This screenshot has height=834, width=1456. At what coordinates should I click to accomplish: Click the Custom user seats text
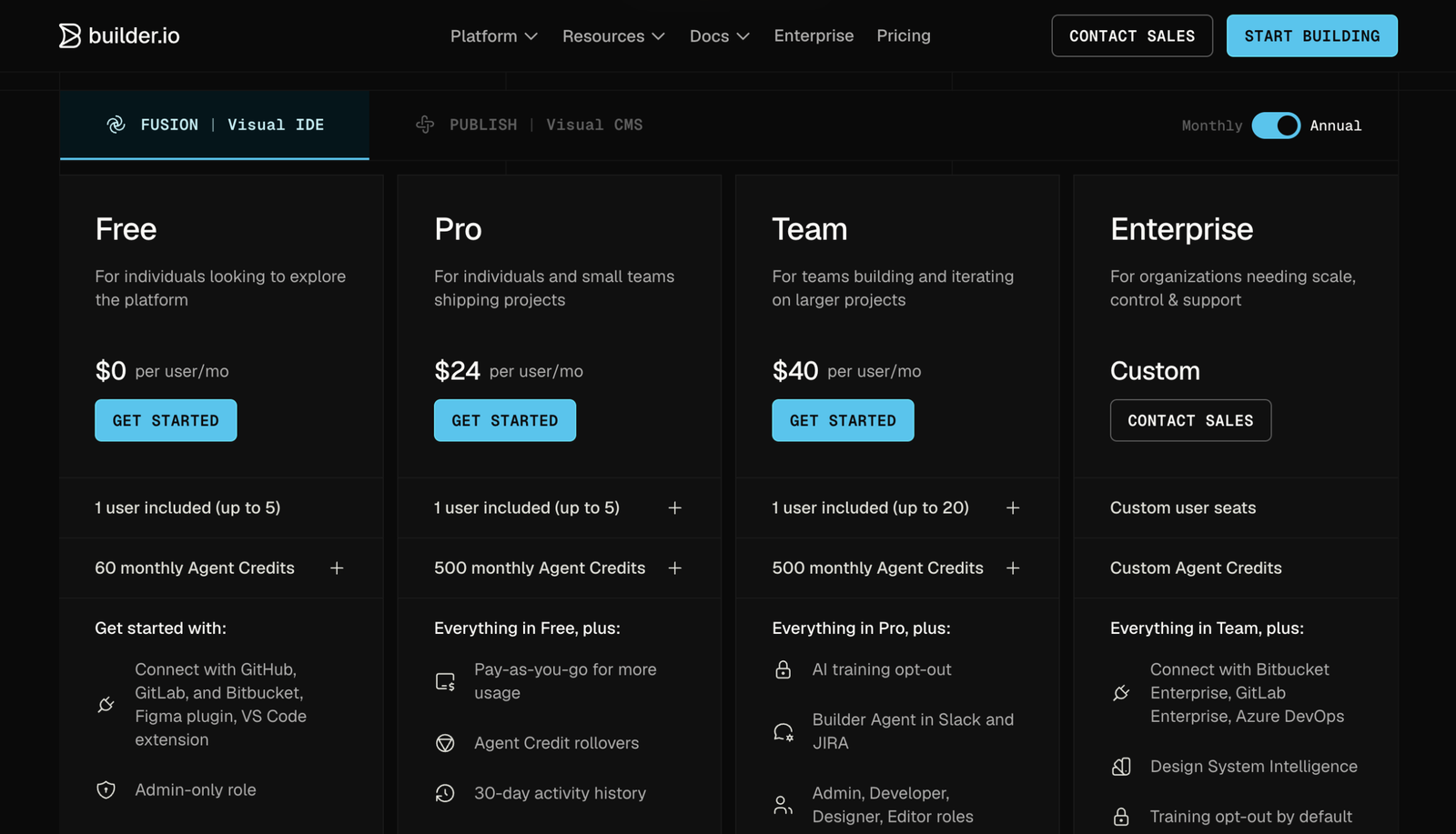1183,507
